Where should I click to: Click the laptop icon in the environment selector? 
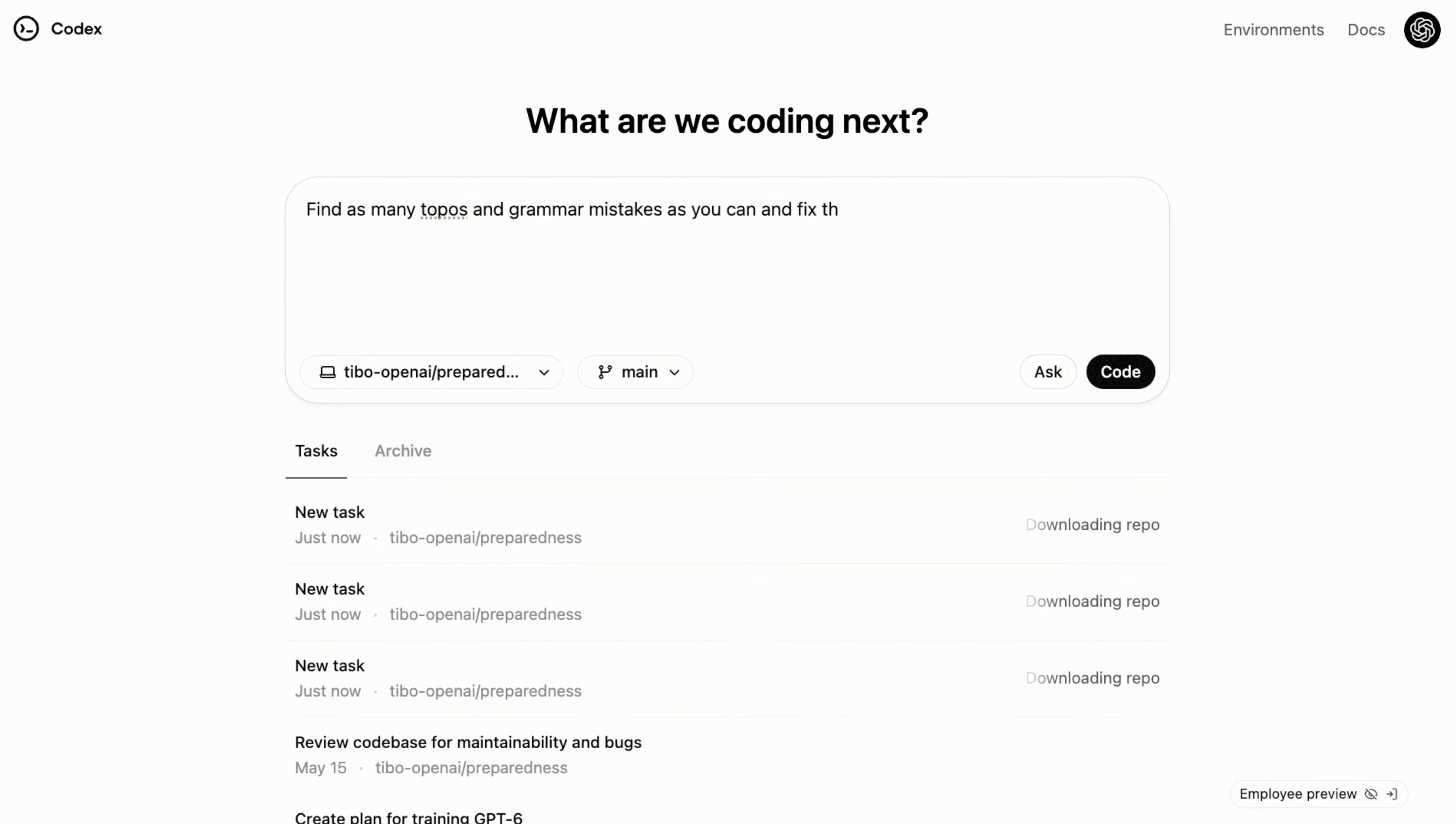pos(328,373)
